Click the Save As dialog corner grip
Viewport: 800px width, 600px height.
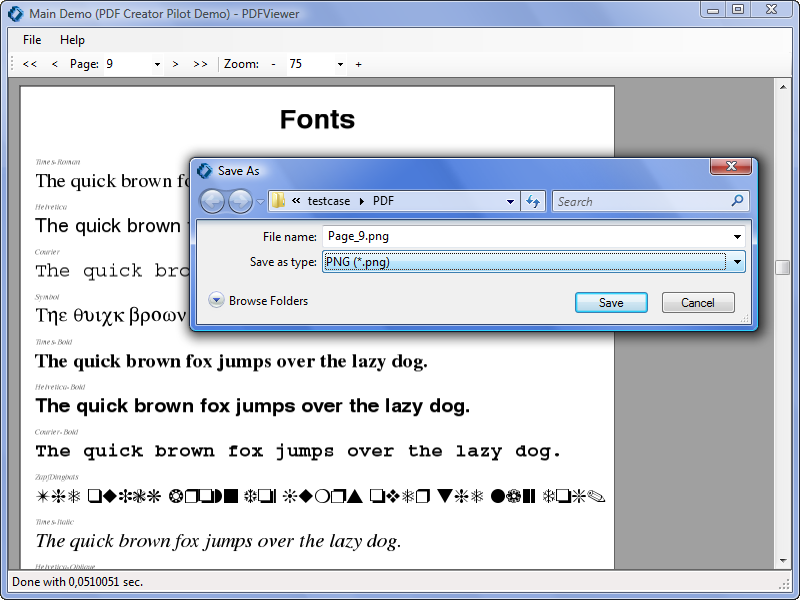tap(745, 318)
